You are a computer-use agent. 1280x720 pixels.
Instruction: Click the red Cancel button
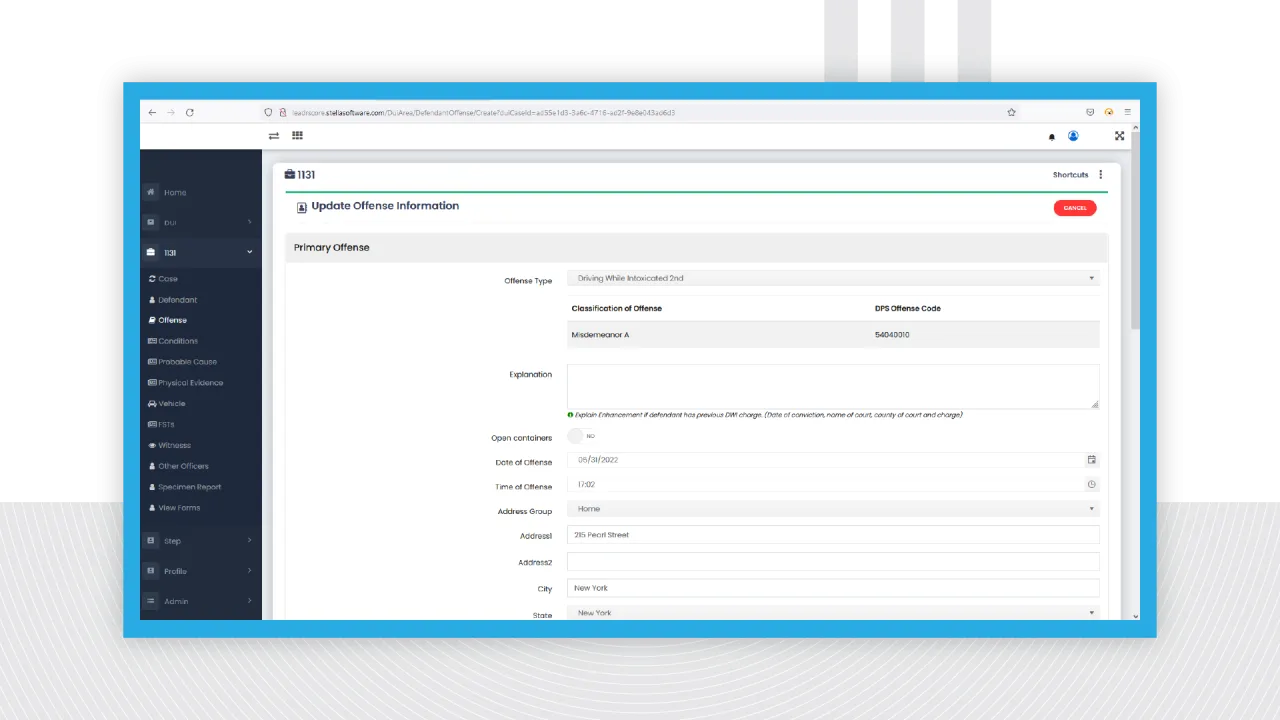coord(1075,208)
